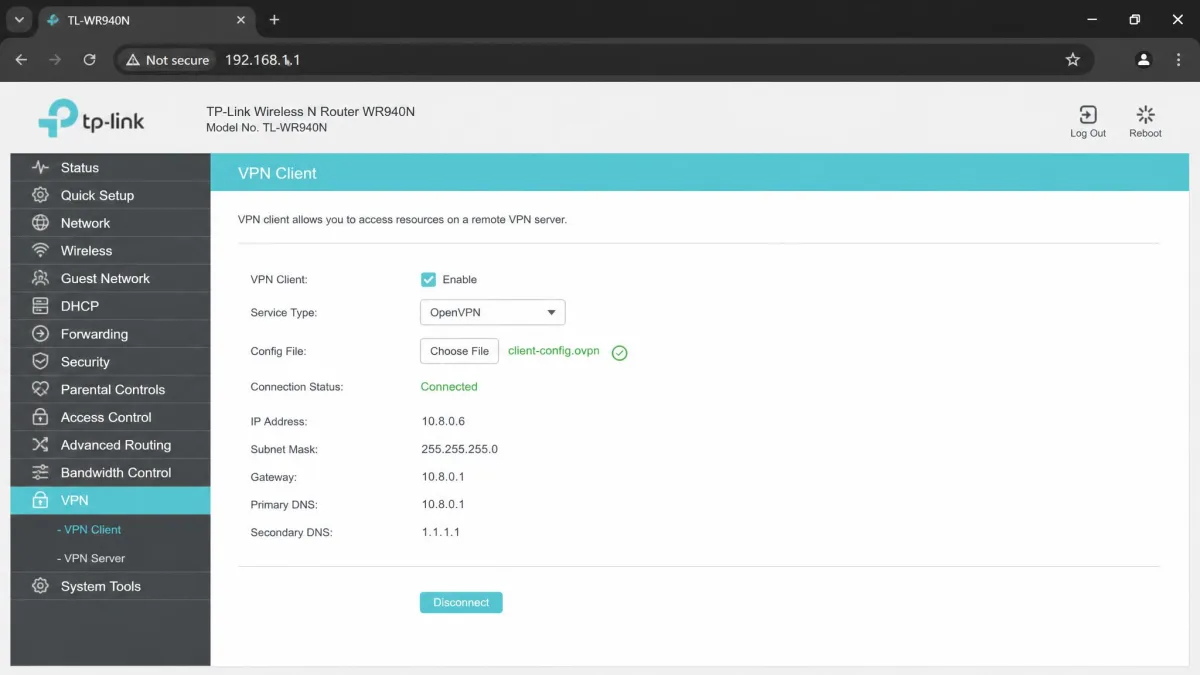Click the Status waveform icon in sidebar
1200x675 pixels.
[40, 167]
